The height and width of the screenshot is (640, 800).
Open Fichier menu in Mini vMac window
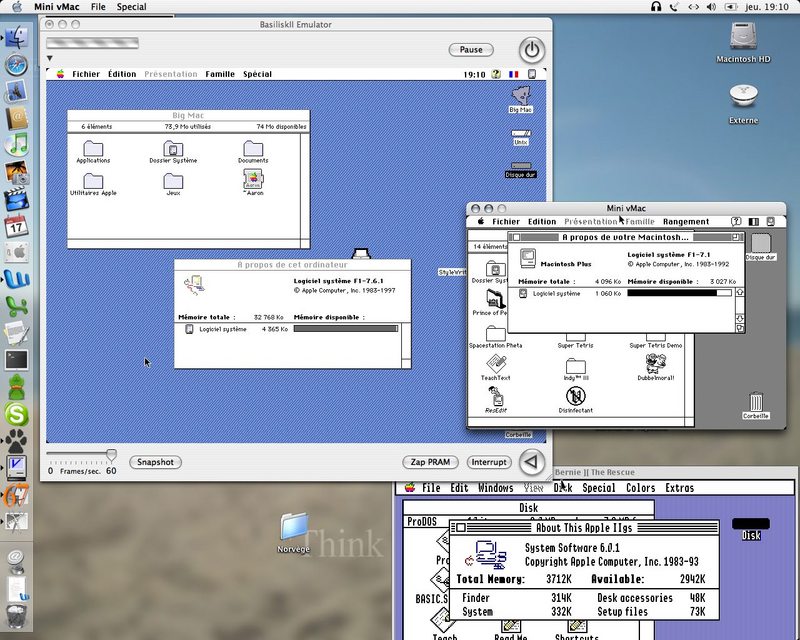[506, 221]
